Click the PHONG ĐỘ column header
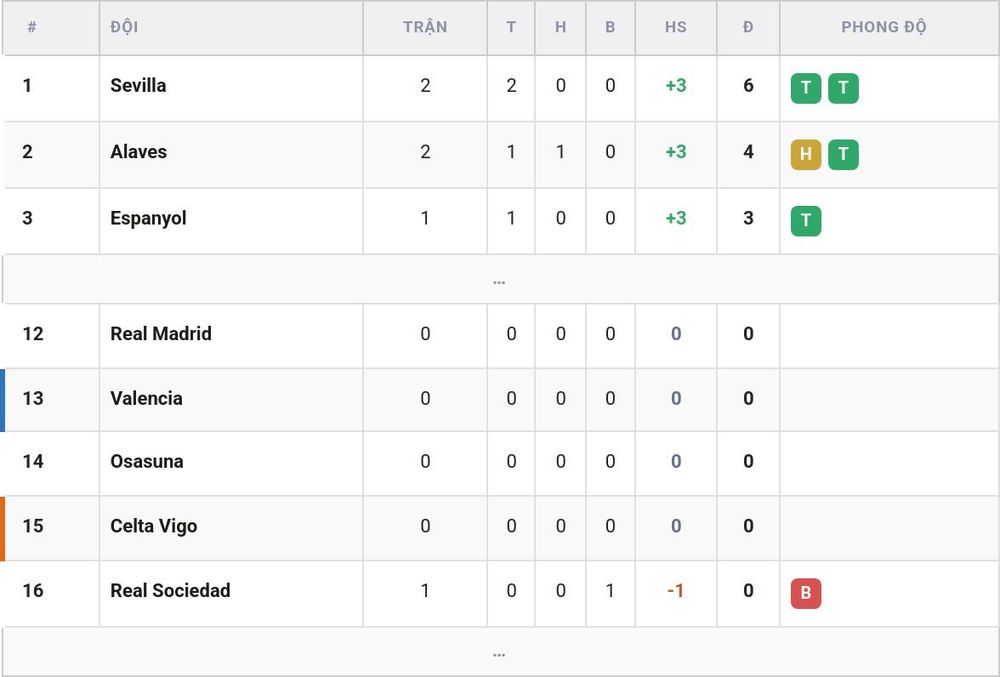This screenshot has height=677, width=1000. tap(883, 27)
